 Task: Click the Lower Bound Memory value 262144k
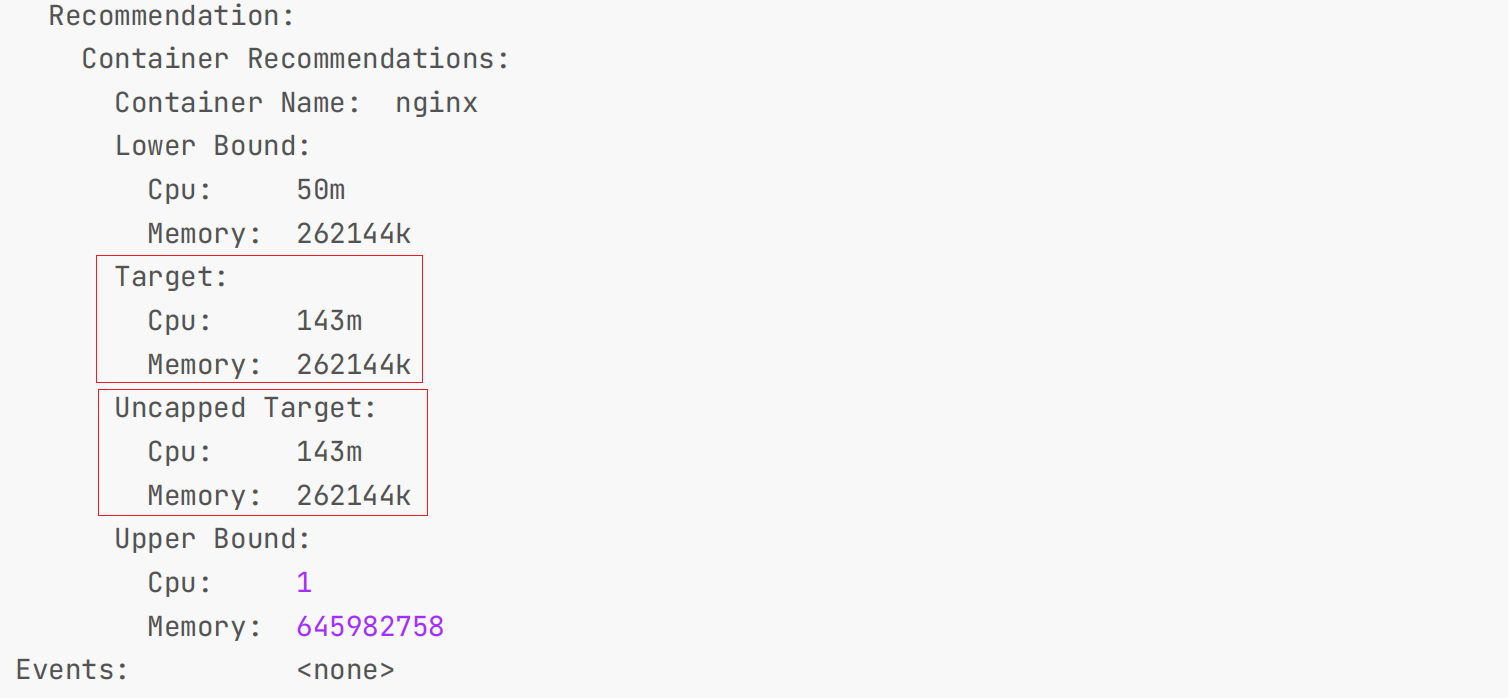tap(354, 234)
